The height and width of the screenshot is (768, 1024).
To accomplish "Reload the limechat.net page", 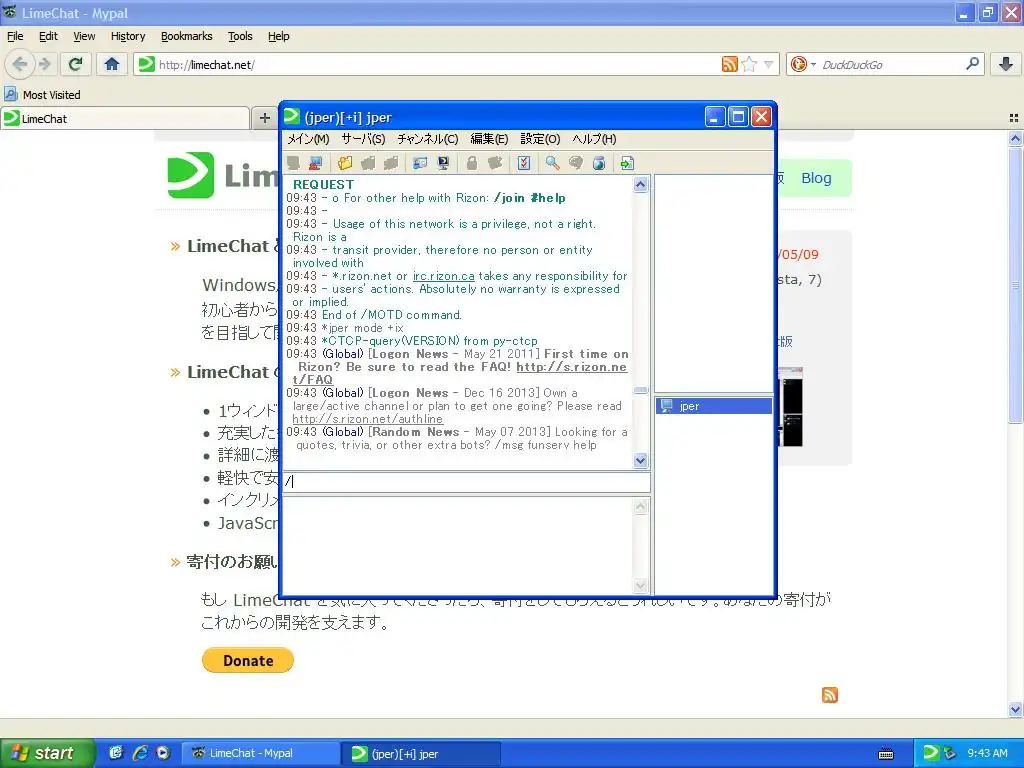I will (x=76, y=64).
